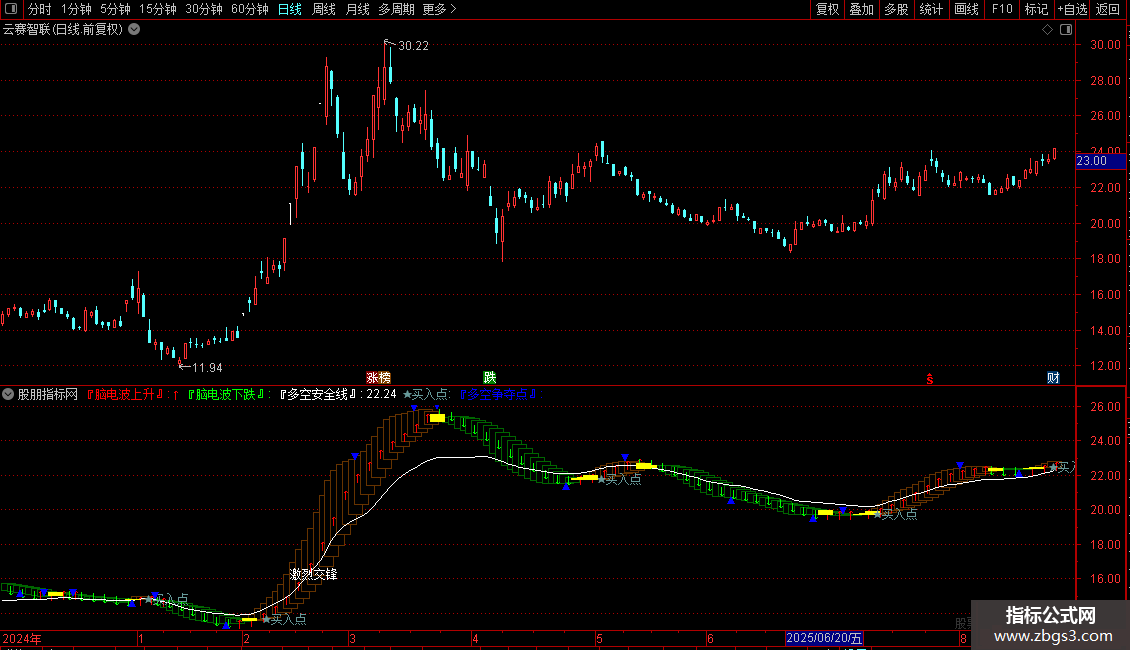The width and height of the screenshot is (1130, 650).
Task: Click the 激烈交锋 annotation in indicator pane
Action: click(313, 574)
